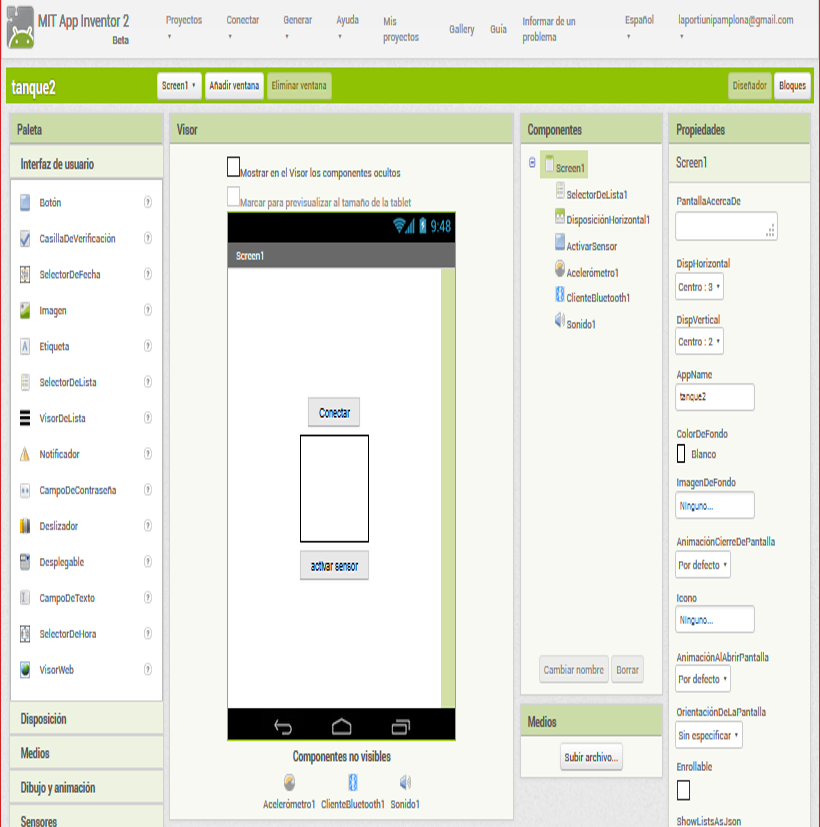Switch to the Bloques view
Viewport: 820px width, 827px height.
792,86
